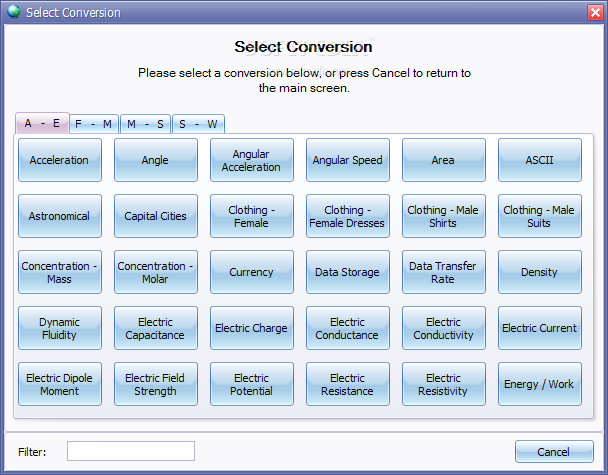The image size is (608, 475).
Task: Click the Density conversion button
Action: 539,272
